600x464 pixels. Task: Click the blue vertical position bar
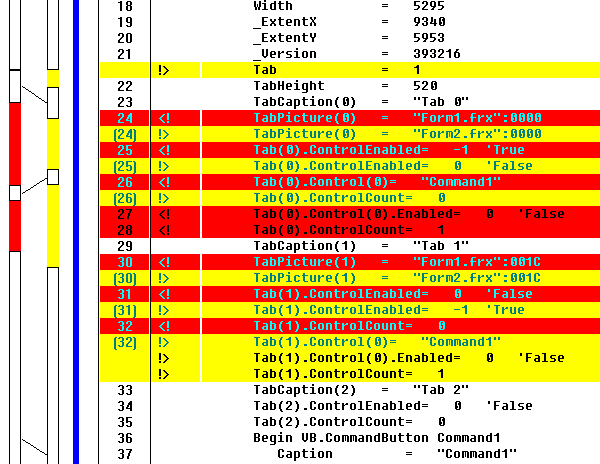point(76,232)
